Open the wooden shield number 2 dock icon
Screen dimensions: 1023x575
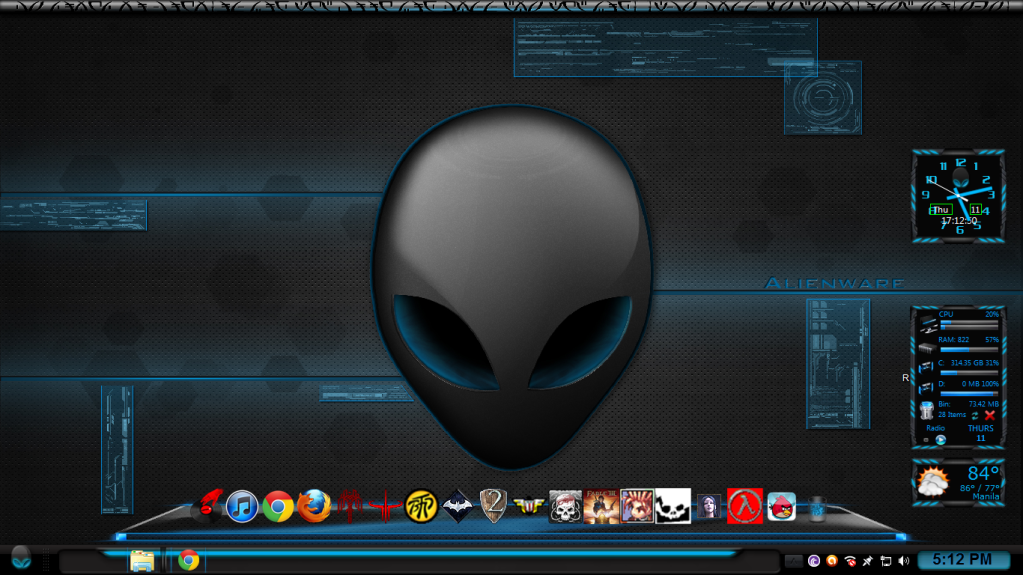(493, 506)
